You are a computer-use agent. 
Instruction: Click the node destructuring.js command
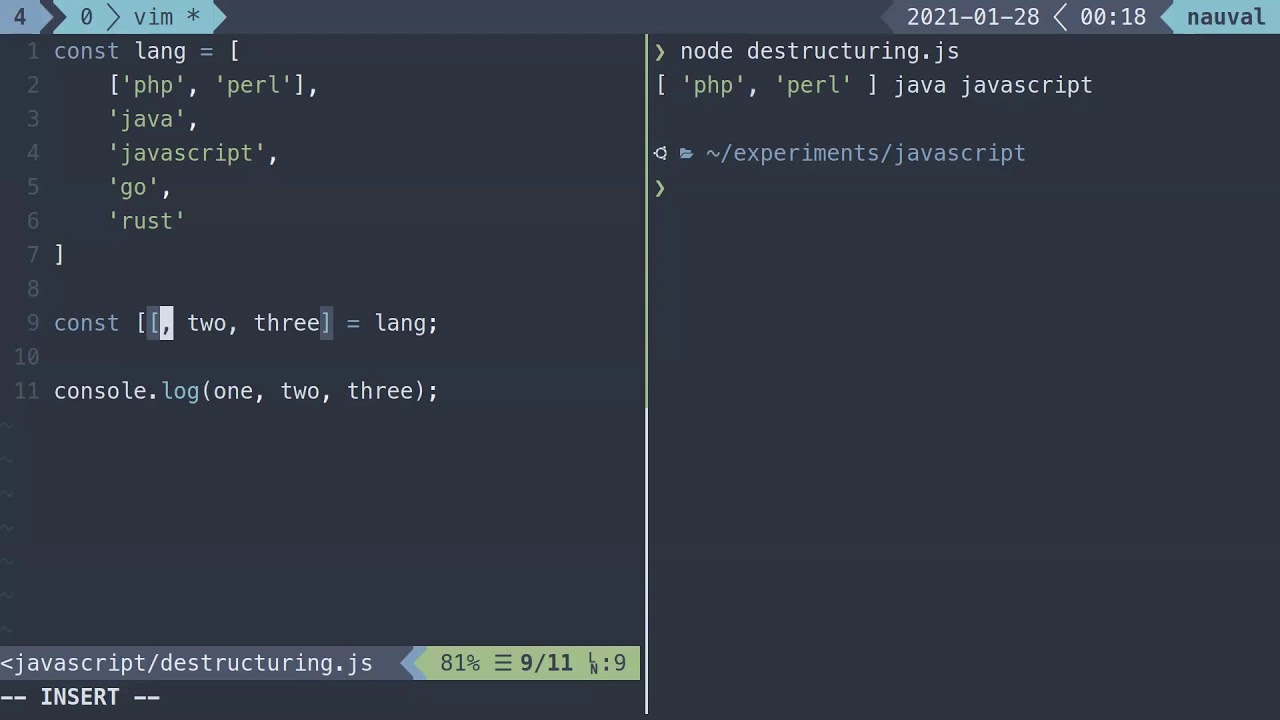click(820, 51)
